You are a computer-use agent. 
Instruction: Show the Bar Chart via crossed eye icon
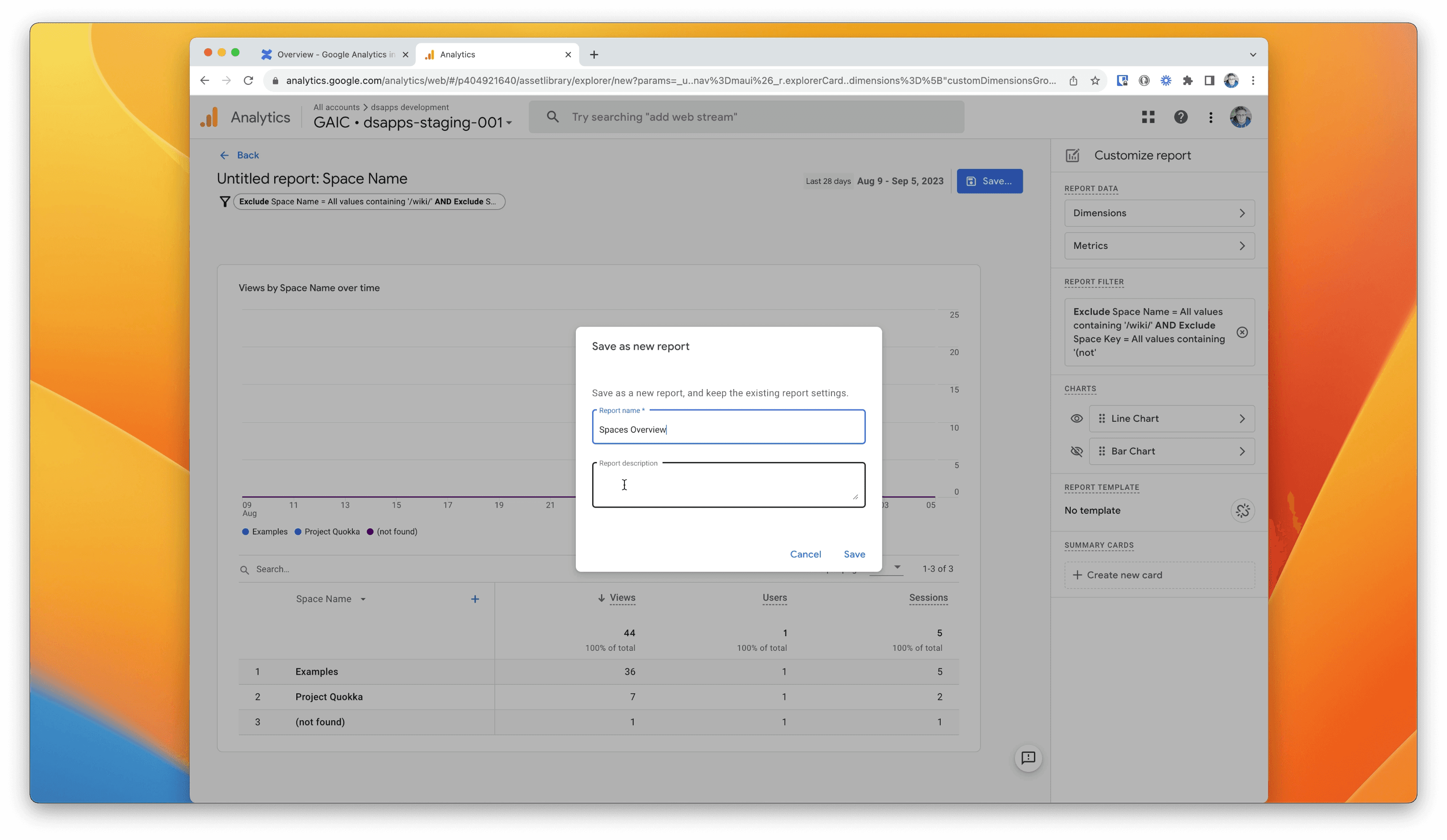(x=1076, y=451)
